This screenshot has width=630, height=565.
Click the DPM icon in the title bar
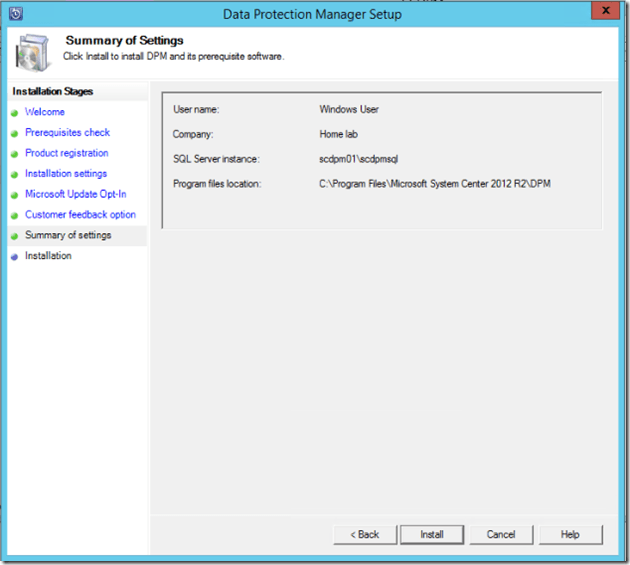point(14,14)
